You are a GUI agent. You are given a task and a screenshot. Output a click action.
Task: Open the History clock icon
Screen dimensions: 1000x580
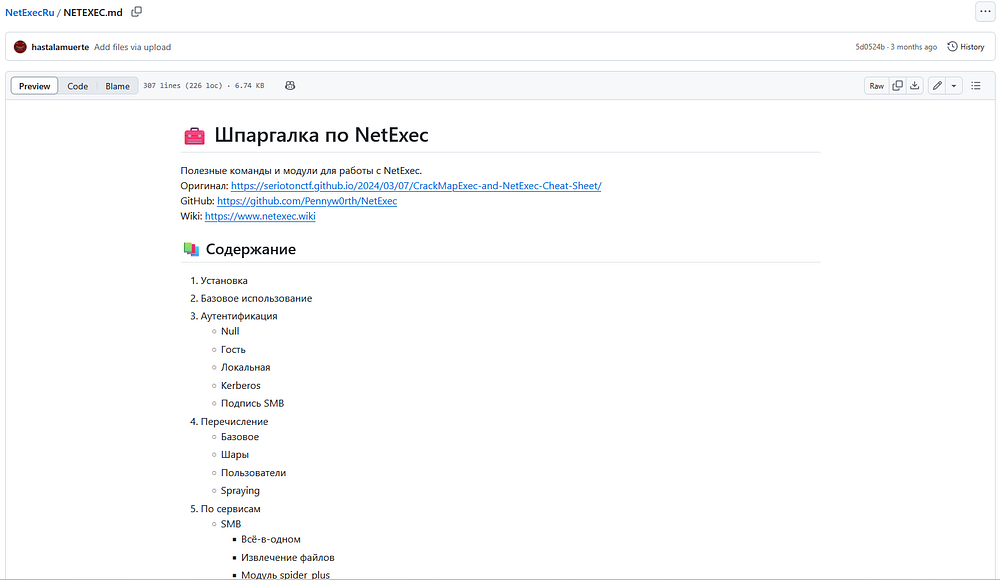952,47
